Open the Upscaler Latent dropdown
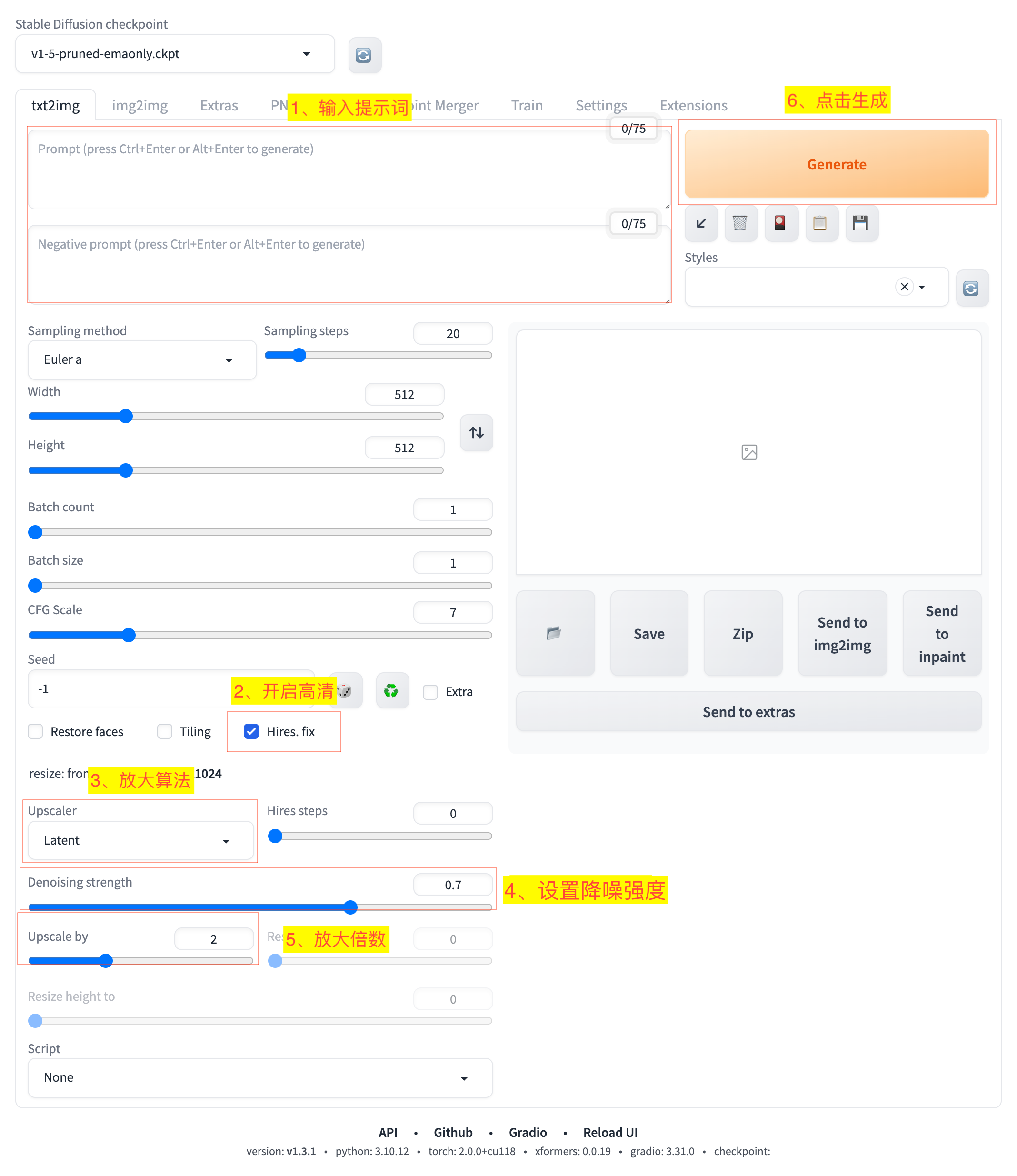Viewport: 1017px width, 1176px height. (140, 840)
